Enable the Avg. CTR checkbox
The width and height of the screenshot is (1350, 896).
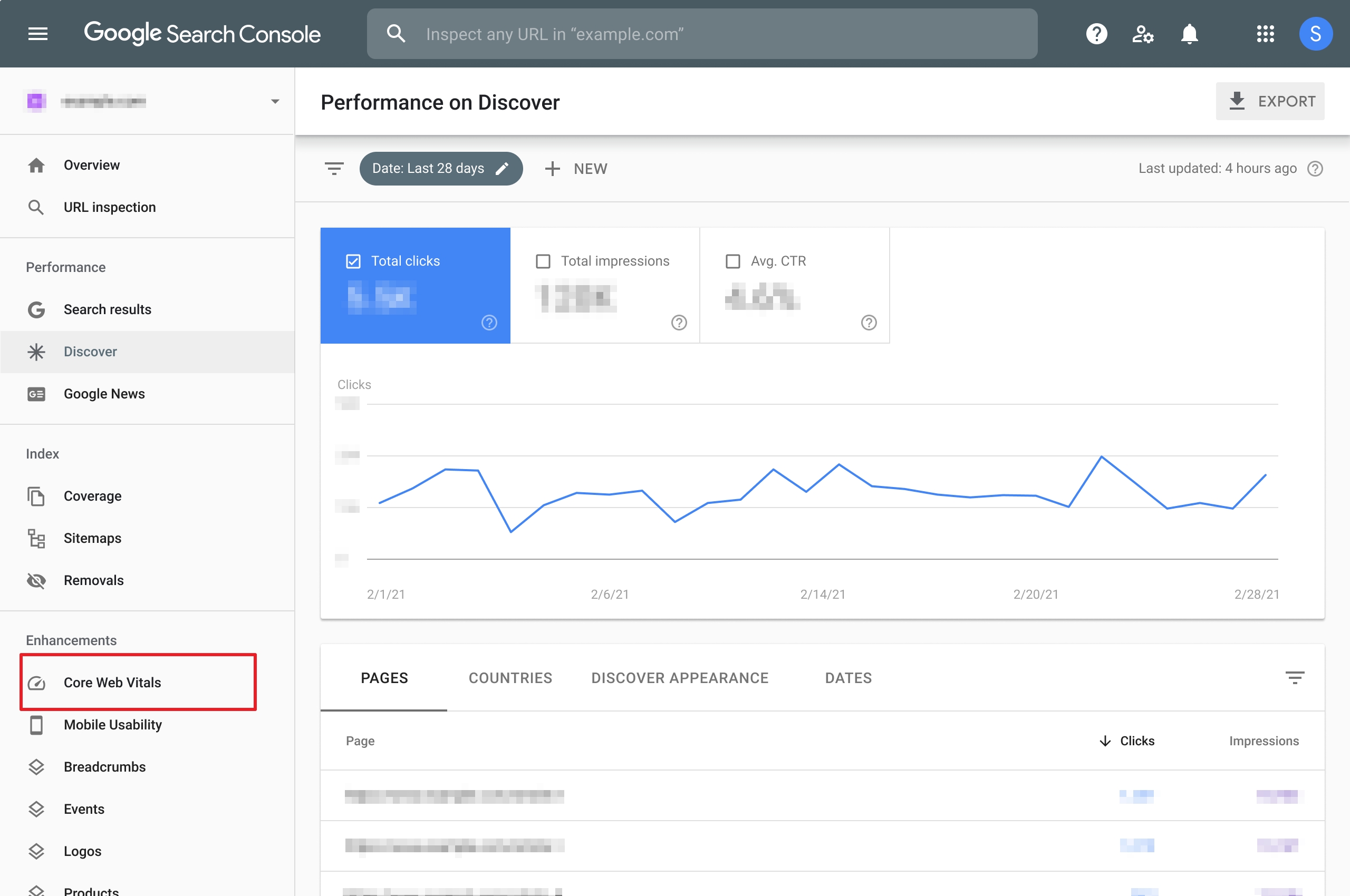(x=732, y=260)
